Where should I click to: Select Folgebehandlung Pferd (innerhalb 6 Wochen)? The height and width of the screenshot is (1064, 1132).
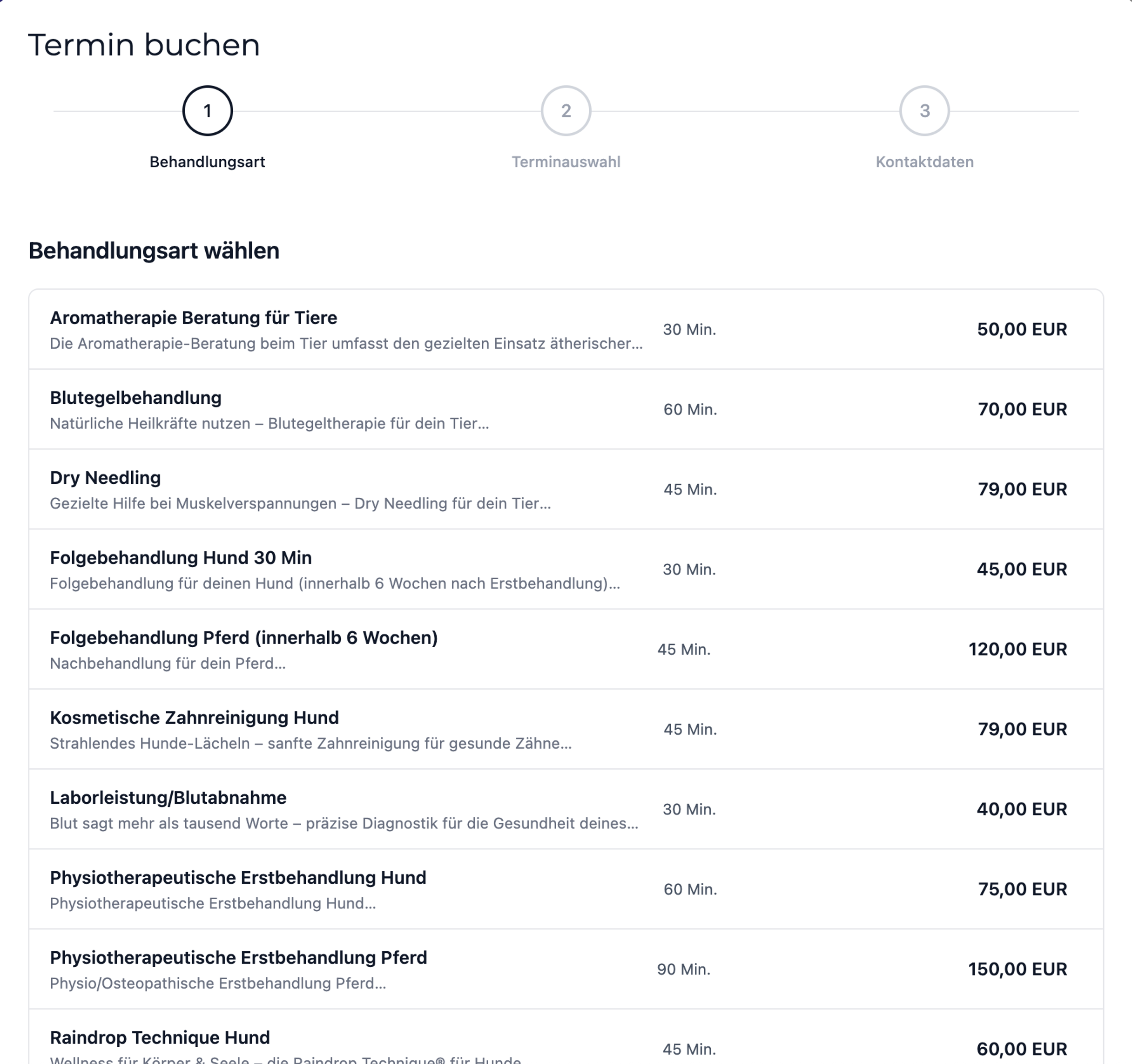pos(566,649)
